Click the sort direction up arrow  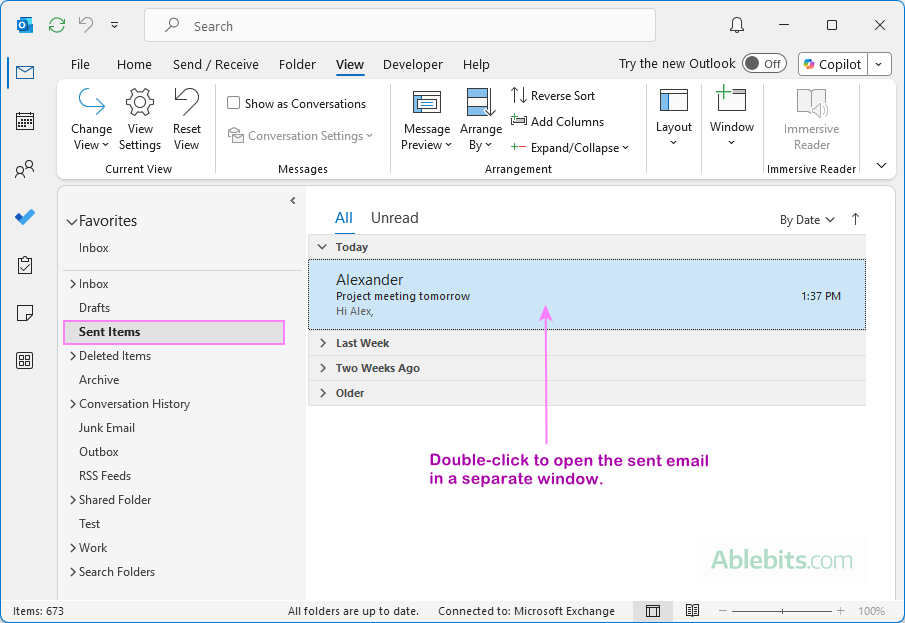(x=855, y=219)
